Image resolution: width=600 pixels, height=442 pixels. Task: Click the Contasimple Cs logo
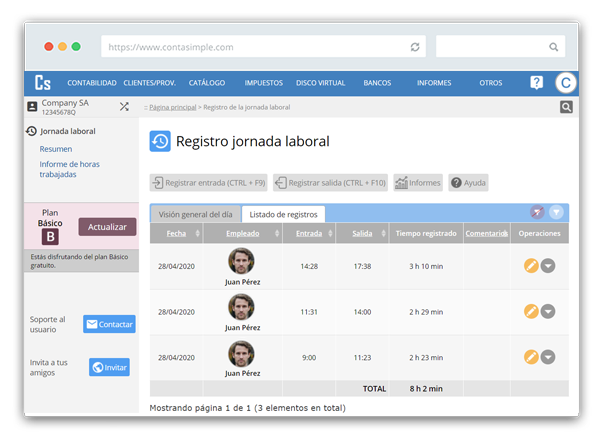[x=42, y=83]
